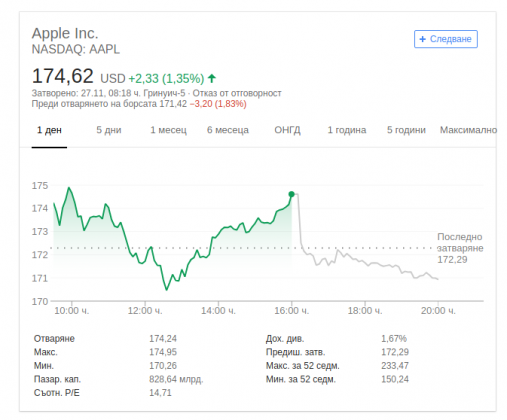Click the 174,62 stock price
Viewport: 507px width, 420px height.
[63, 76]
